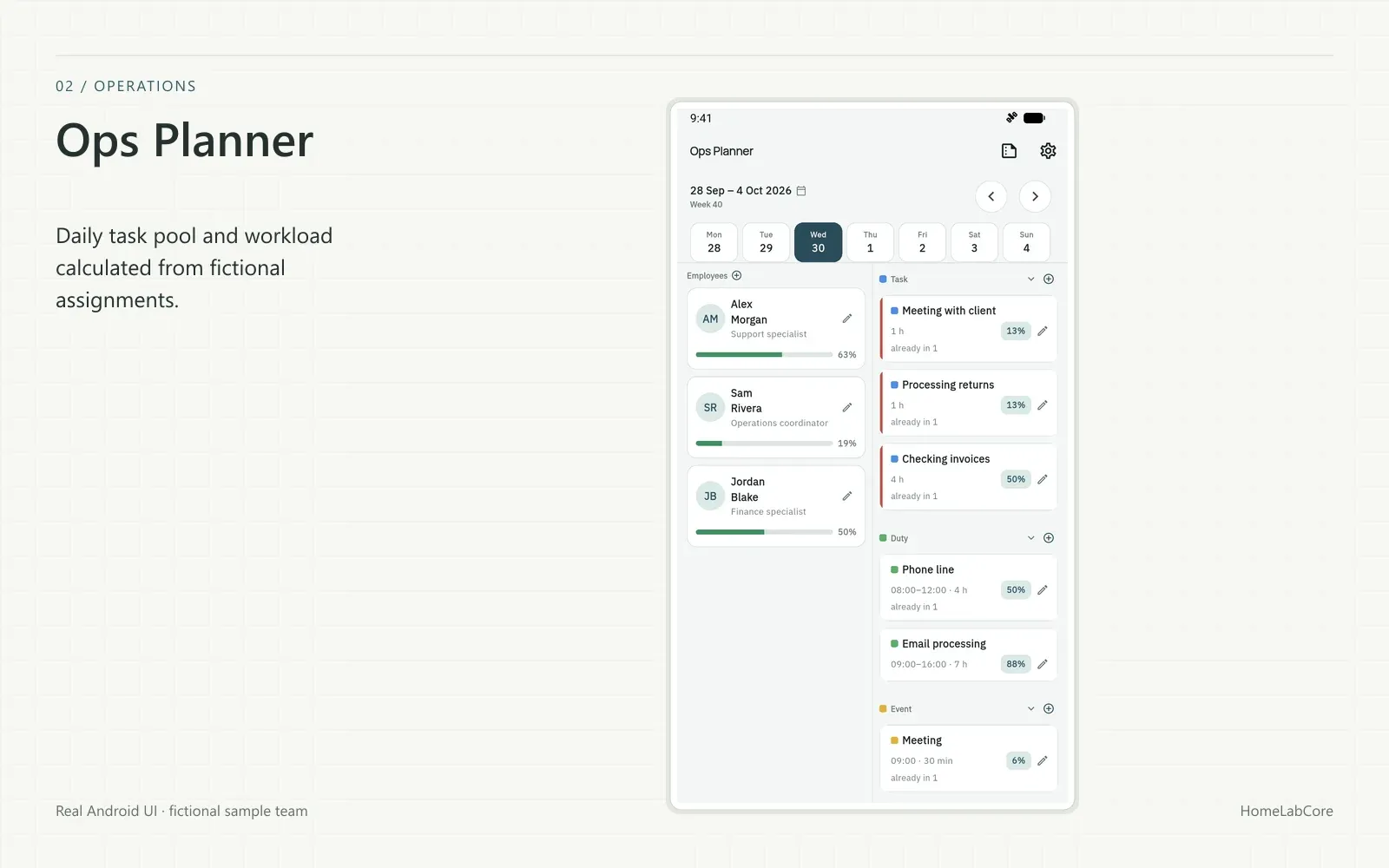Open the document export icon
This screenshot has width=1389, height=868.
point(1009,151)
